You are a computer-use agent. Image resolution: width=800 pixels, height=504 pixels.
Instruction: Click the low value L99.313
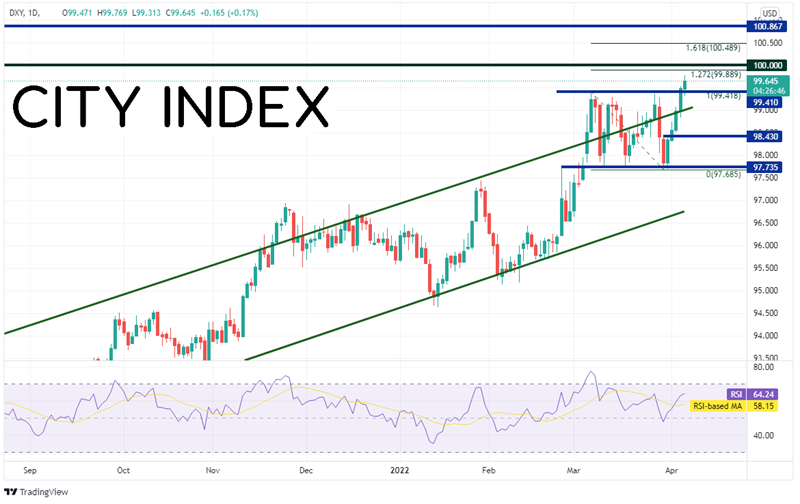pos(146,13)
